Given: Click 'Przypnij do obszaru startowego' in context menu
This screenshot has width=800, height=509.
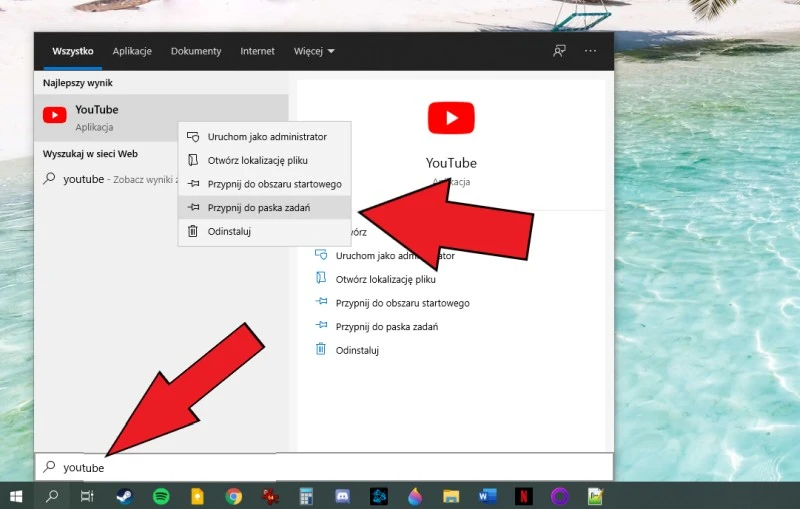Looking at the screenshot, I should coord(264,184).
